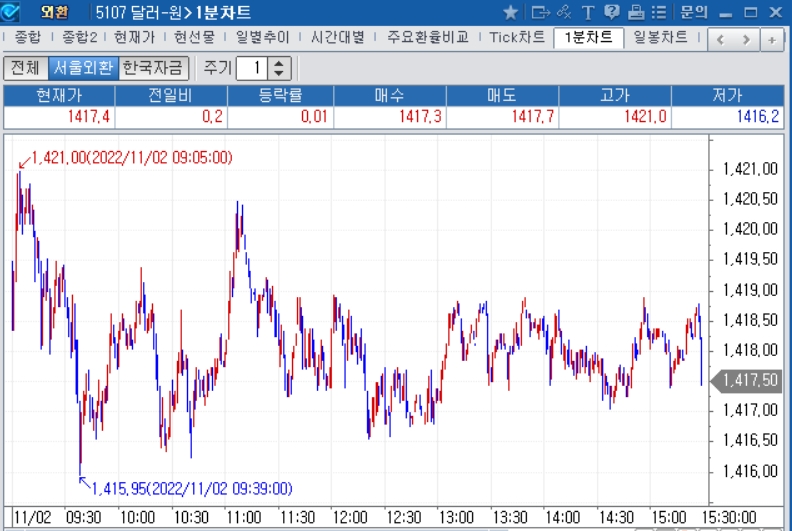This screenshot has width=792, height=531.
Task: Click the 0.2 previous-day change value
Action: [x=213, y=117]
